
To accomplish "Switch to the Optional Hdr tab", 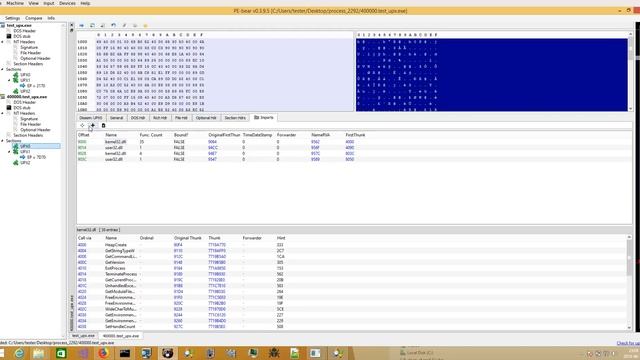I will click(x=206, y=118).
